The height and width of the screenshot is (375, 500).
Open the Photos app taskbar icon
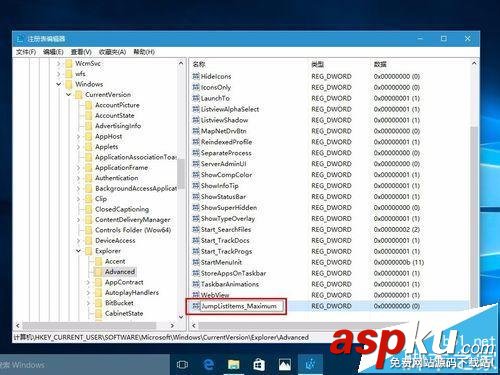pyautogui.click(x=285, y=365)
